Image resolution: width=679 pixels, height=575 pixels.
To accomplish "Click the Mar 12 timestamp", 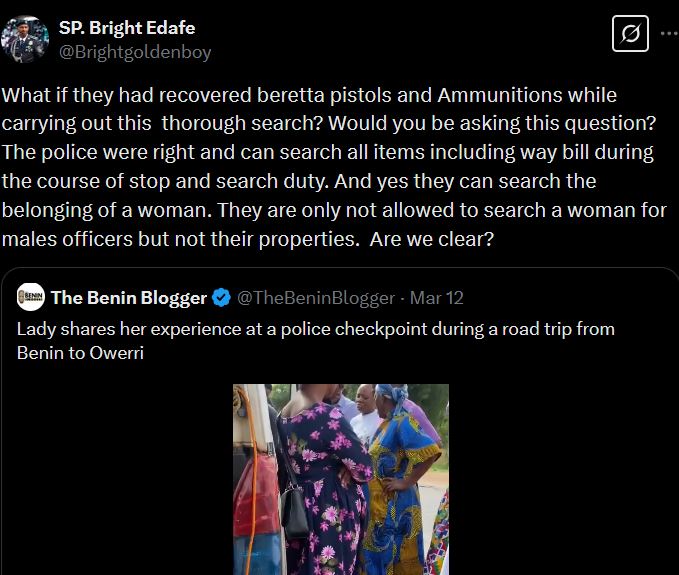I will point(436,298).
